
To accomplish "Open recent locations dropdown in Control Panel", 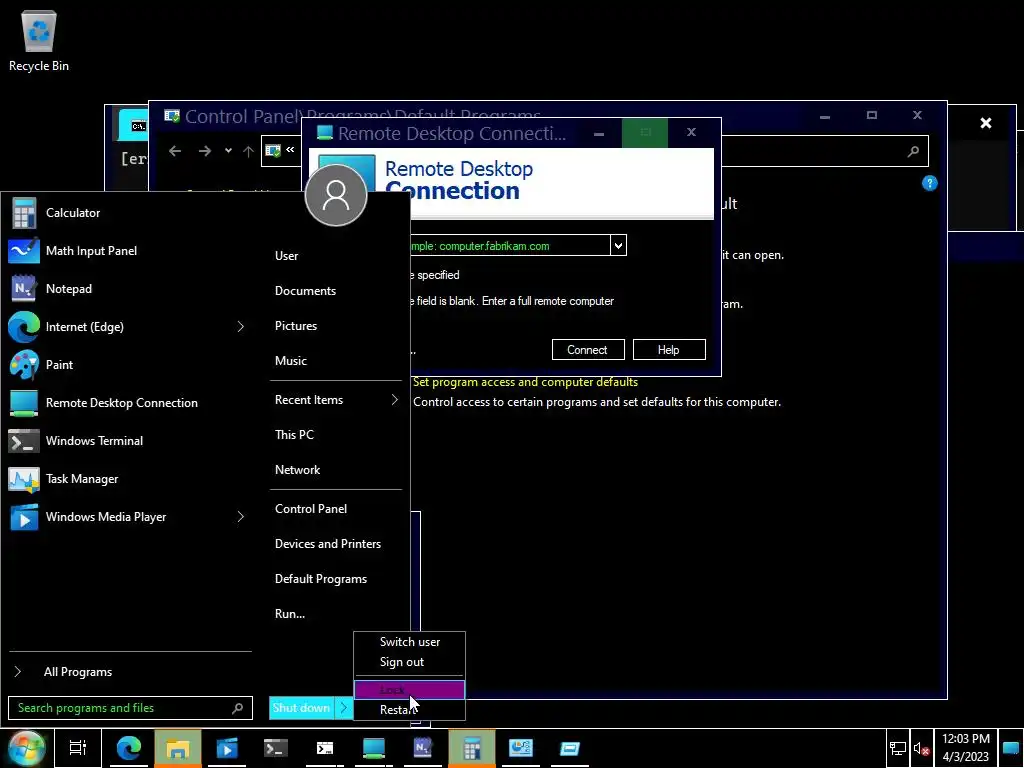I will (x=228, y=151).
